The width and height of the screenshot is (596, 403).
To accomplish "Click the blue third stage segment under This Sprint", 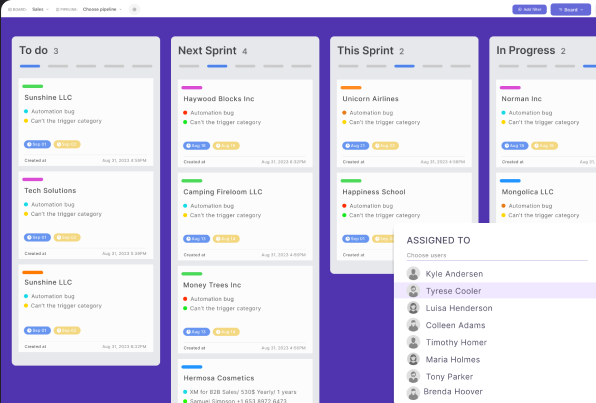I will click(404, 66).
